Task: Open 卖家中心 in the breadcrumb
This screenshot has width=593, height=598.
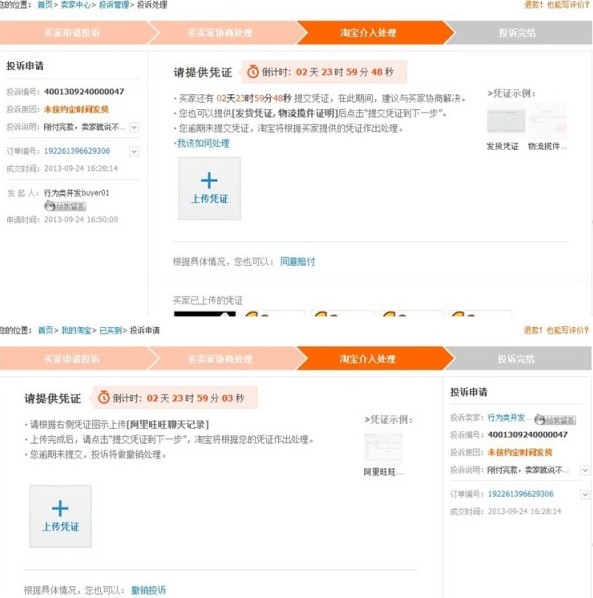Action: pos(76,5)
